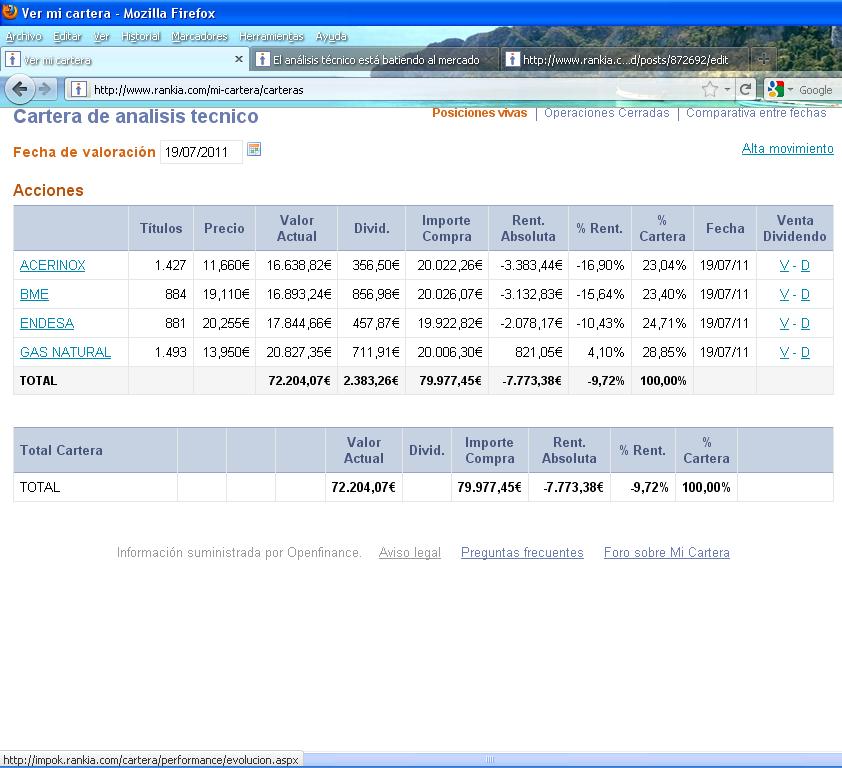
Task: Open the ACERINOX stock link
Action: point(53,265)
